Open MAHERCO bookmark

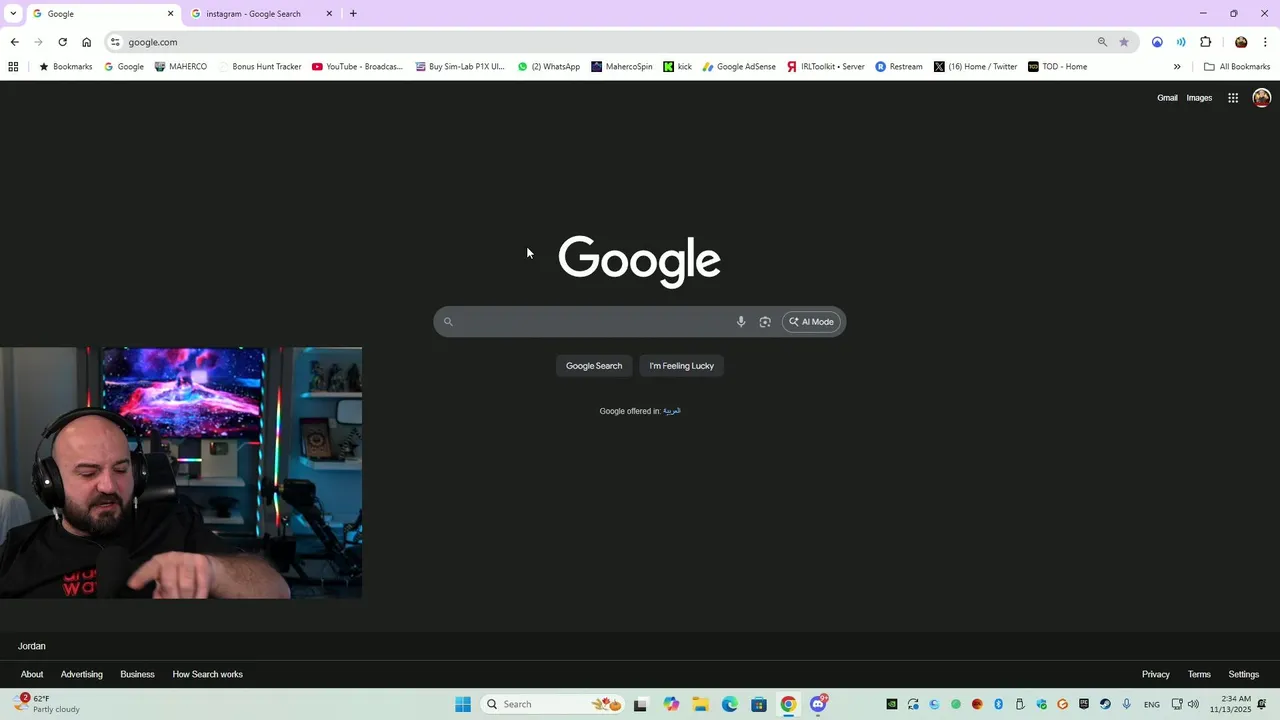[x=181, y=67]
